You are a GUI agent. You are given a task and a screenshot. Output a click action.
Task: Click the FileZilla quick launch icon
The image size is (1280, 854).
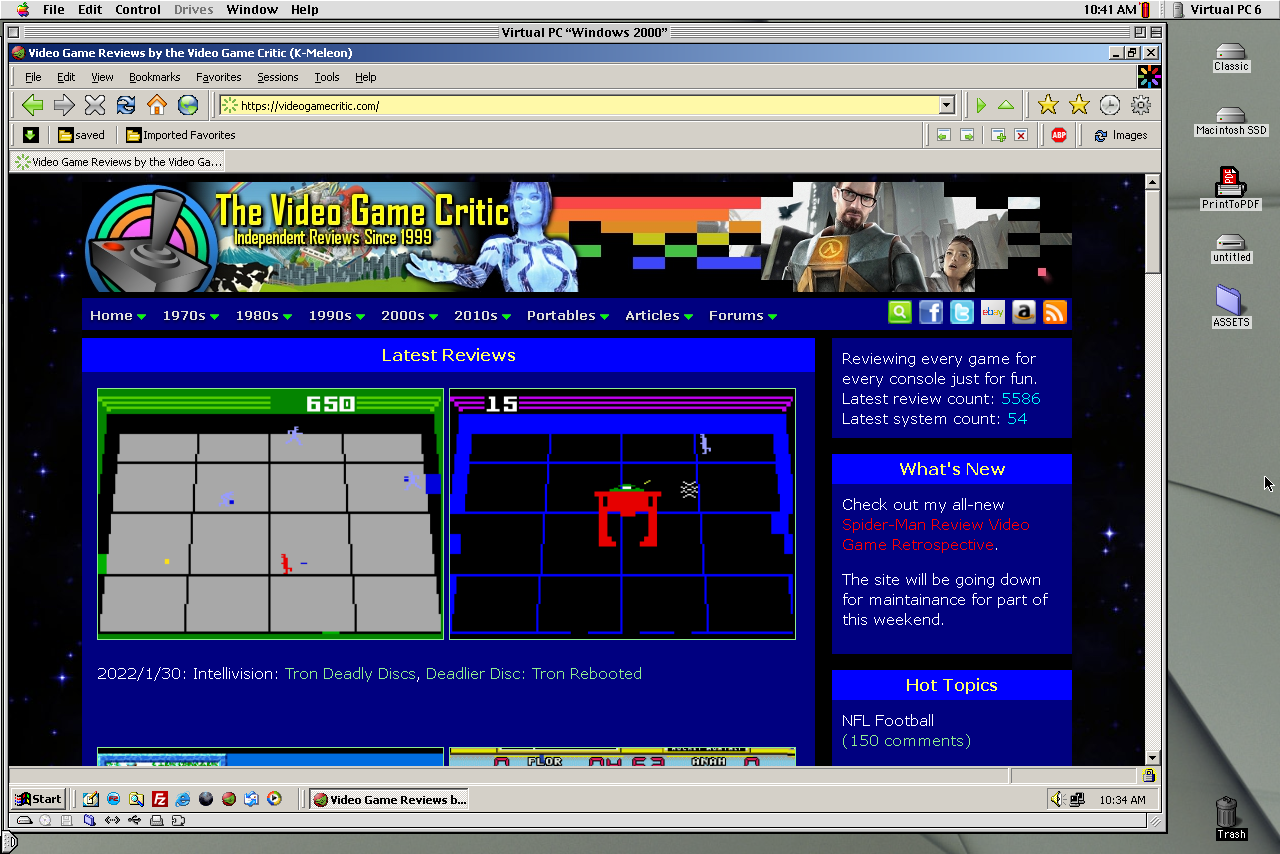point(159,799)
